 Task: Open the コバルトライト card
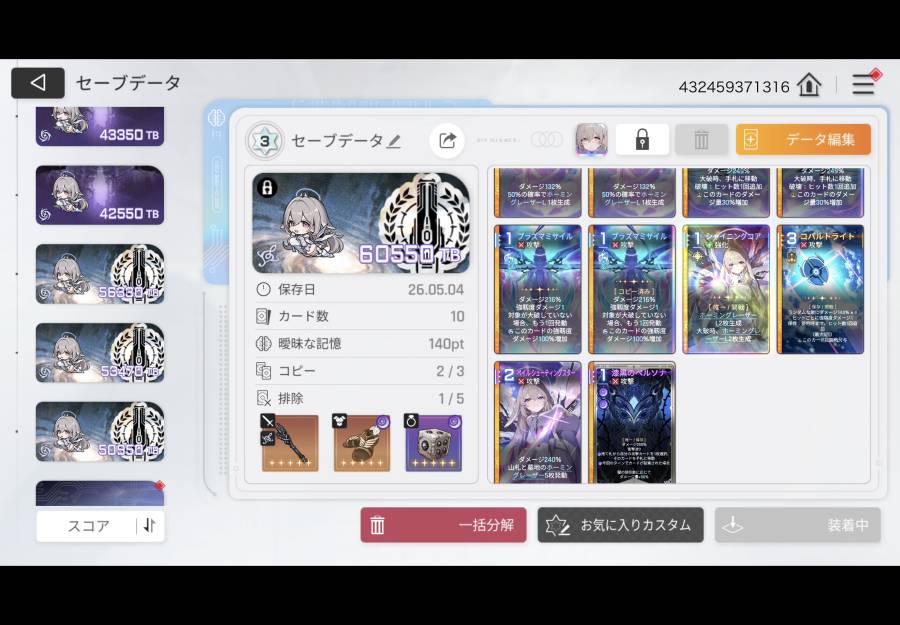click(820, 289)
